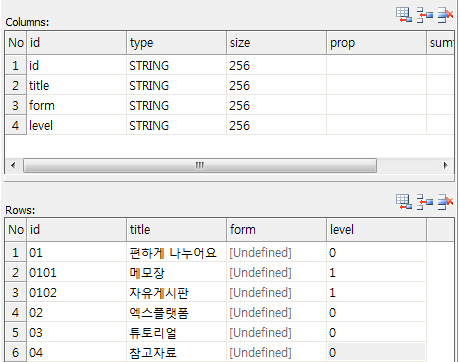Click the 'level' header in Rows grid
The height and width of the screenshot is (362, 460).
tap(376, 230)
